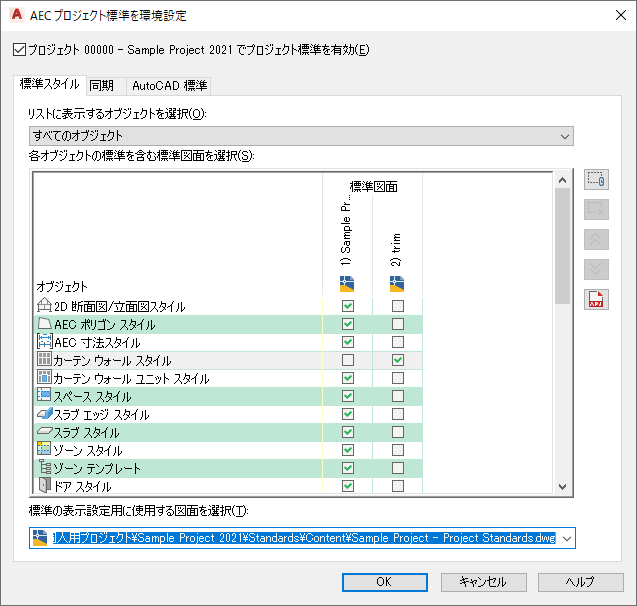Select the スラブ エッジ スタイル row text
637x606 pixels.
coord(102,414)
